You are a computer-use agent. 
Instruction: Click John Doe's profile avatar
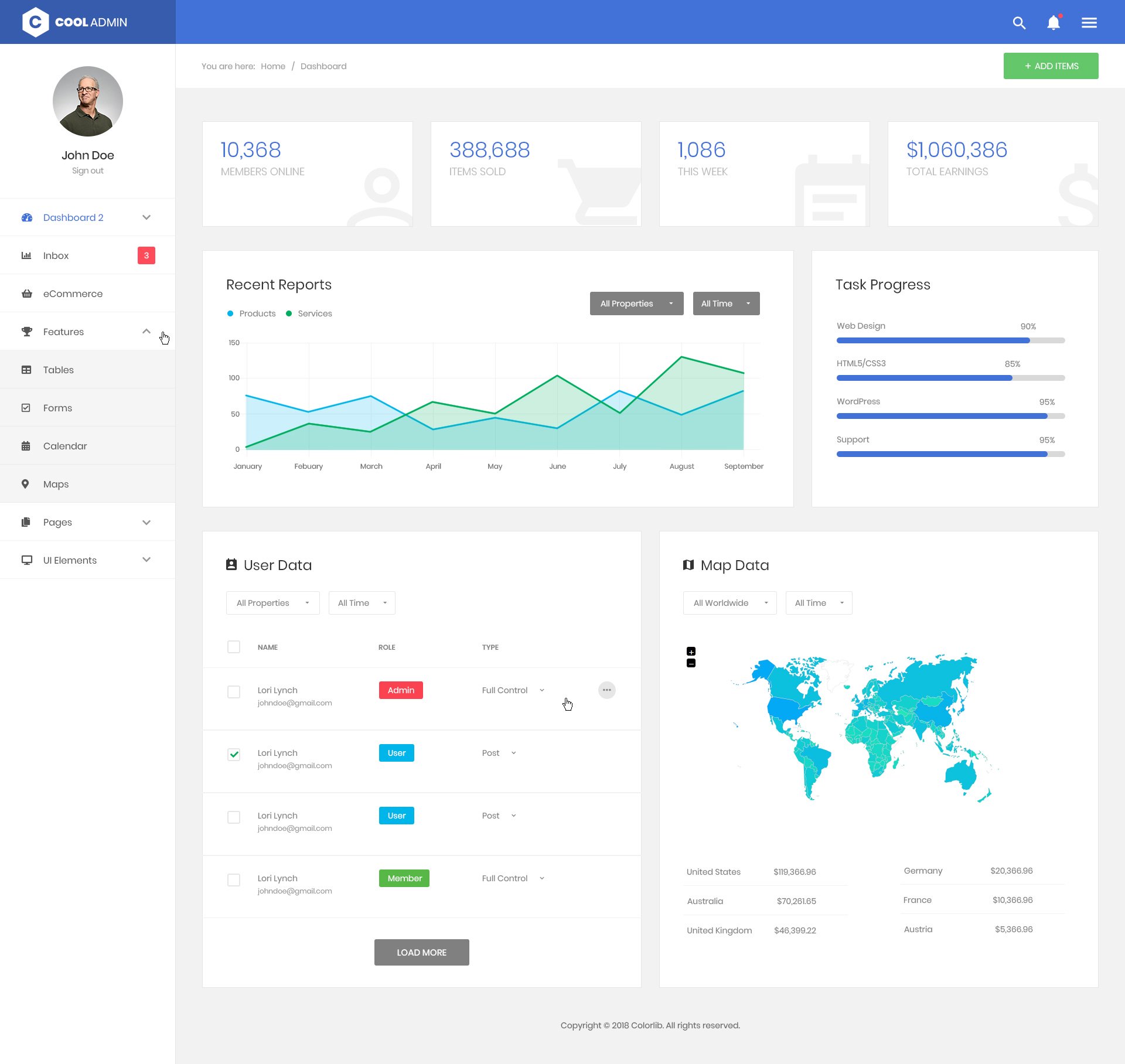pyautogui.click(x=88, y=101)
